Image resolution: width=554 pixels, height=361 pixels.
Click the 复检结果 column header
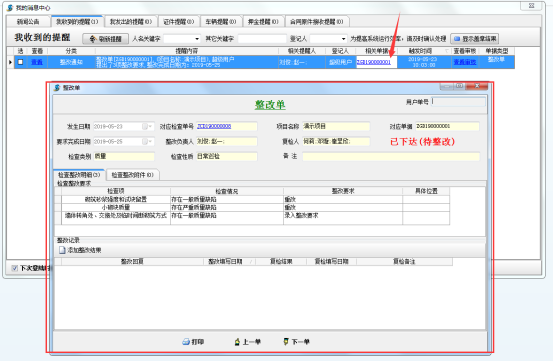tap(281, 261)
